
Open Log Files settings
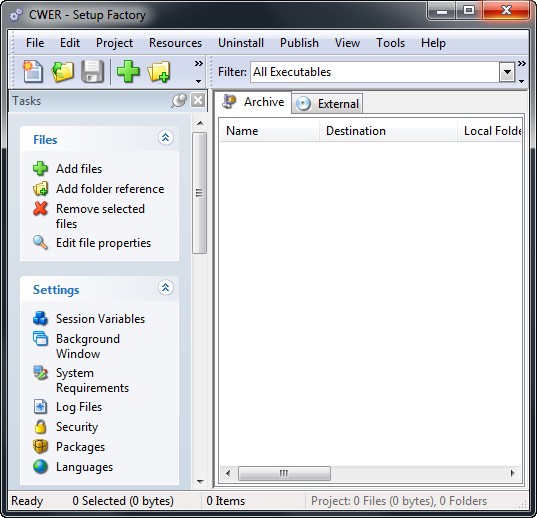pos(79,407)
